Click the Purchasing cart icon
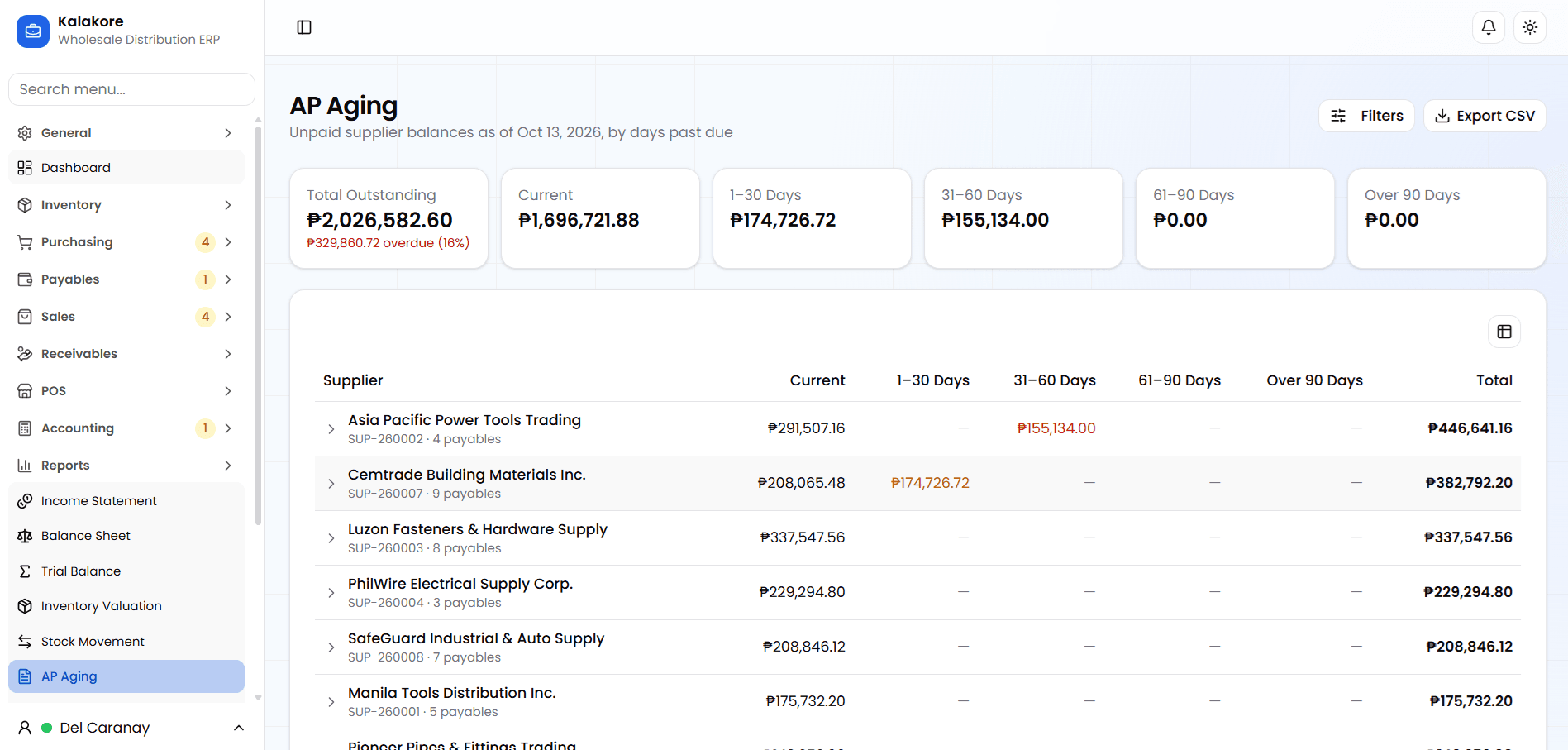The width and height of the screenshot is (1568, 750). pyautogui.click(x=25, y=242)
